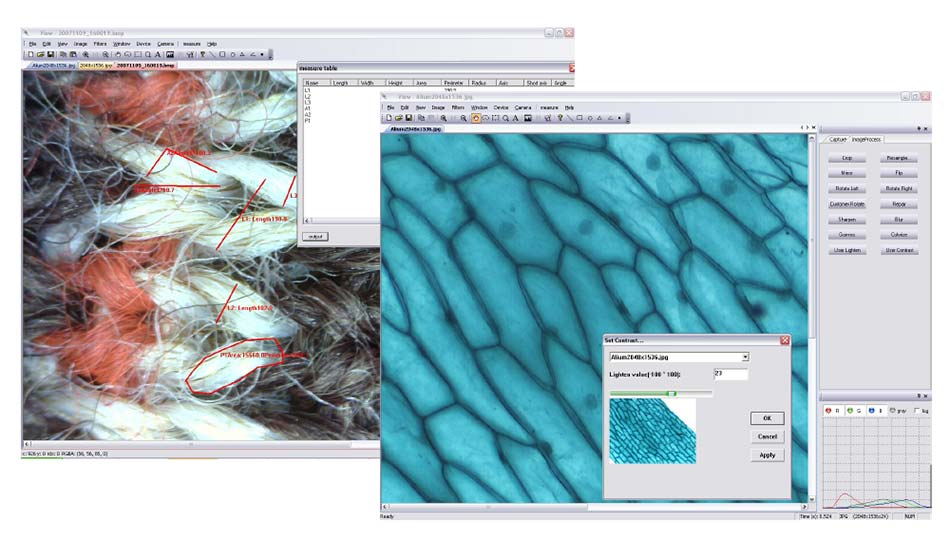The width and height of the screenshot is (950, 542).
Task: Select the hand pan tool in back window
Action: point(118,55)
